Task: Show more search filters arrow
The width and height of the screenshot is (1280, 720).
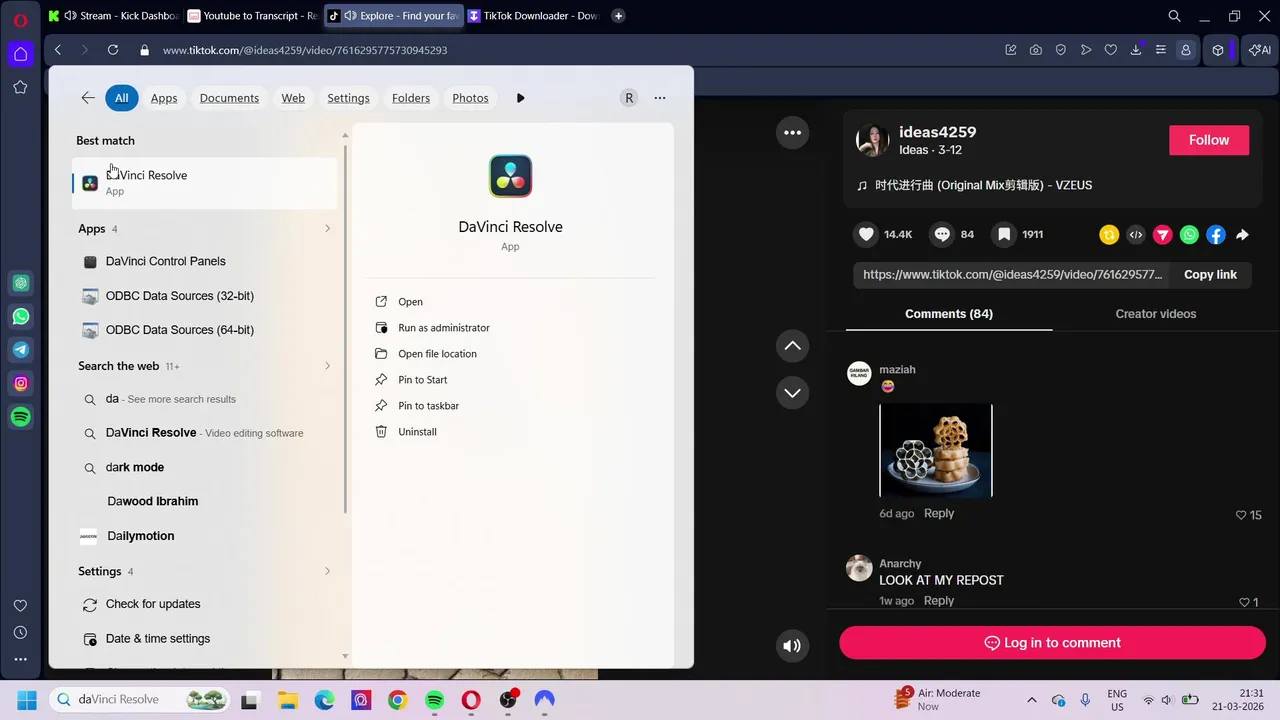Action: pos(520,98)
